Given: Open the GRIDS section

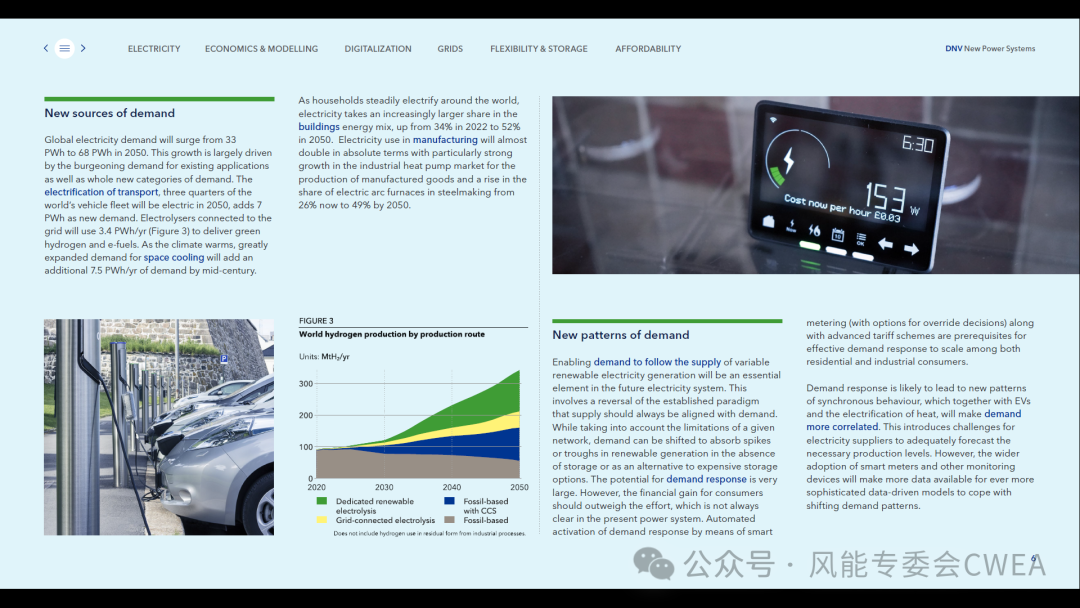Looking at the screenshot, I should coord(450,49).
